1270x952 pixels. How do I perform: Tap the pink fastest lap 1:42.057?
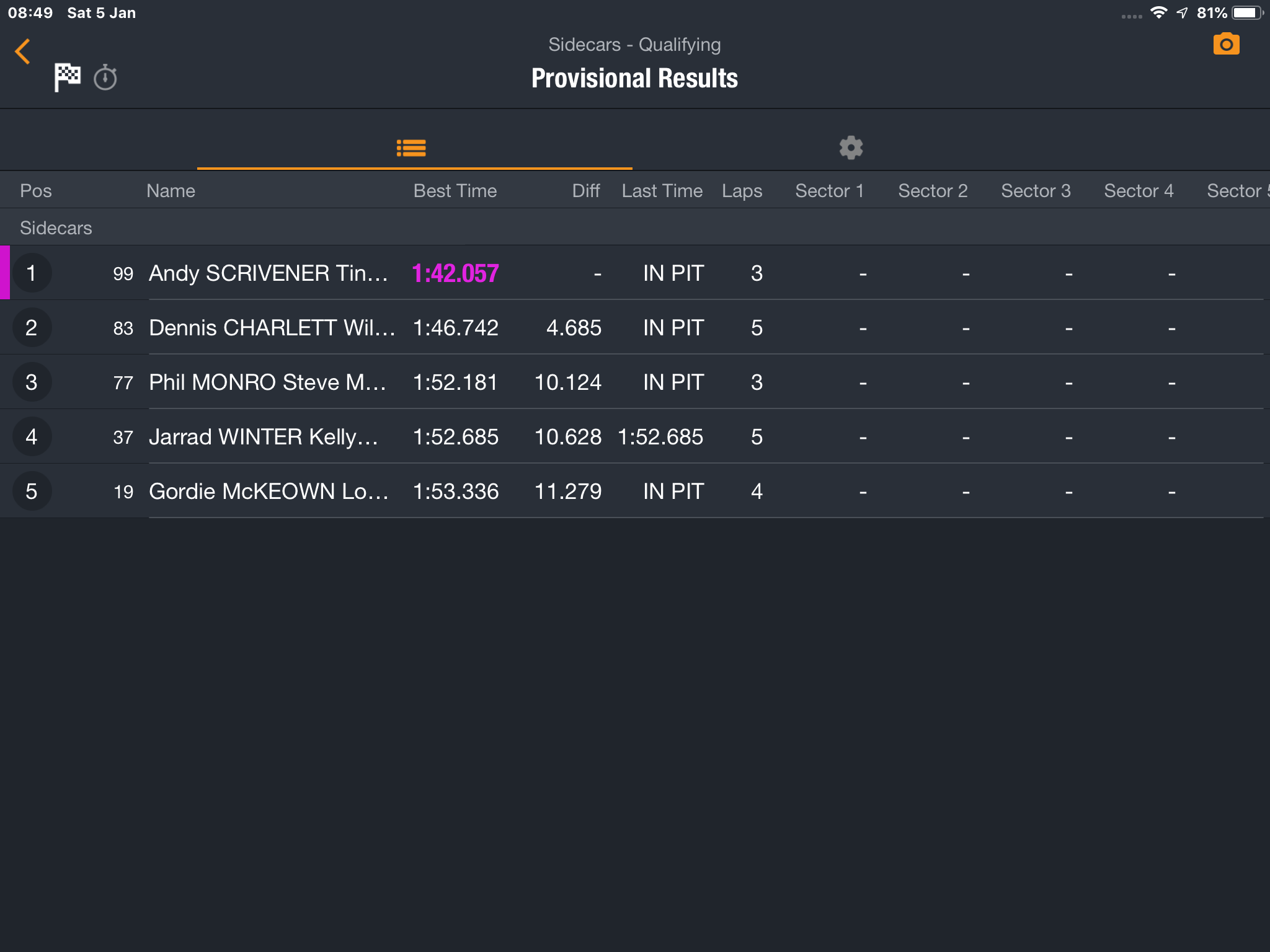tap(455, 273)
